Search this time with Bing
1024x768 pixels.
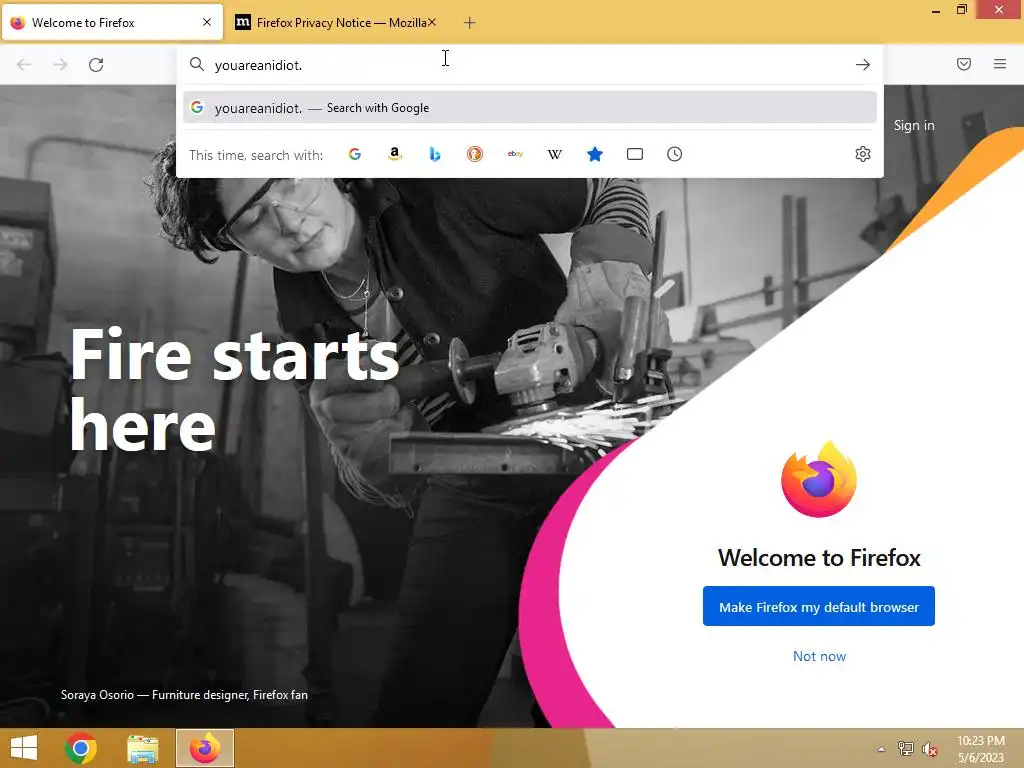pos(435,154)
